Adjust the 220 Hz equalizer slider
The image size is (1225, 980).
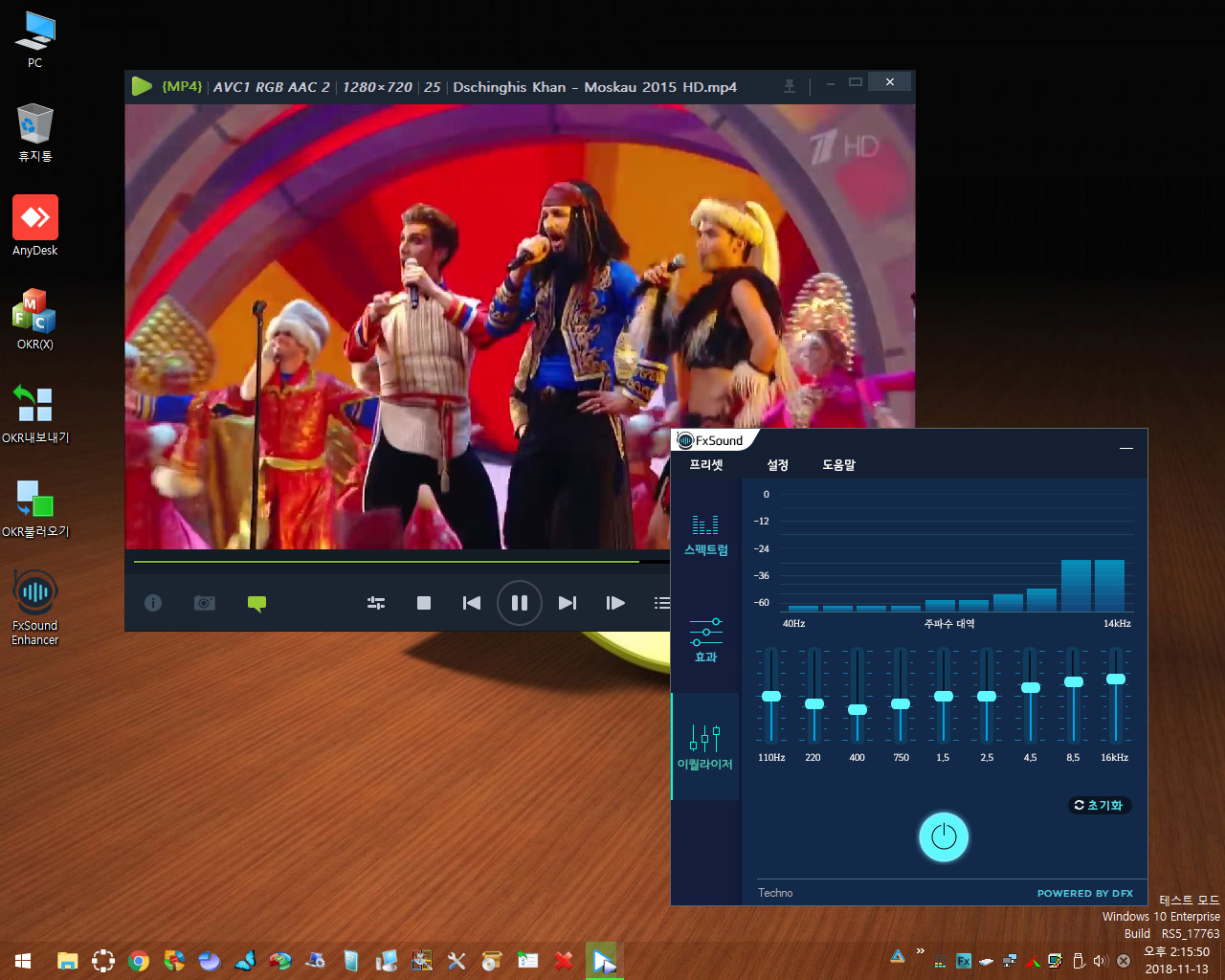[x=814, y=703]
